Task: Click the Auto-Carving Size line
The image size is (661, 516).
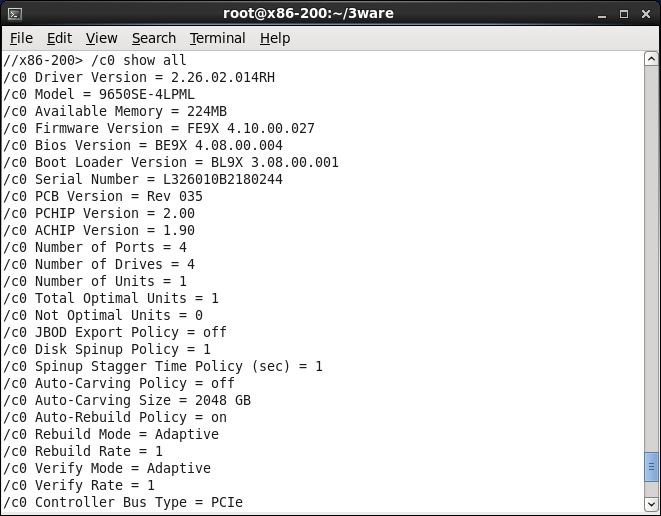Action: (127, 400)
